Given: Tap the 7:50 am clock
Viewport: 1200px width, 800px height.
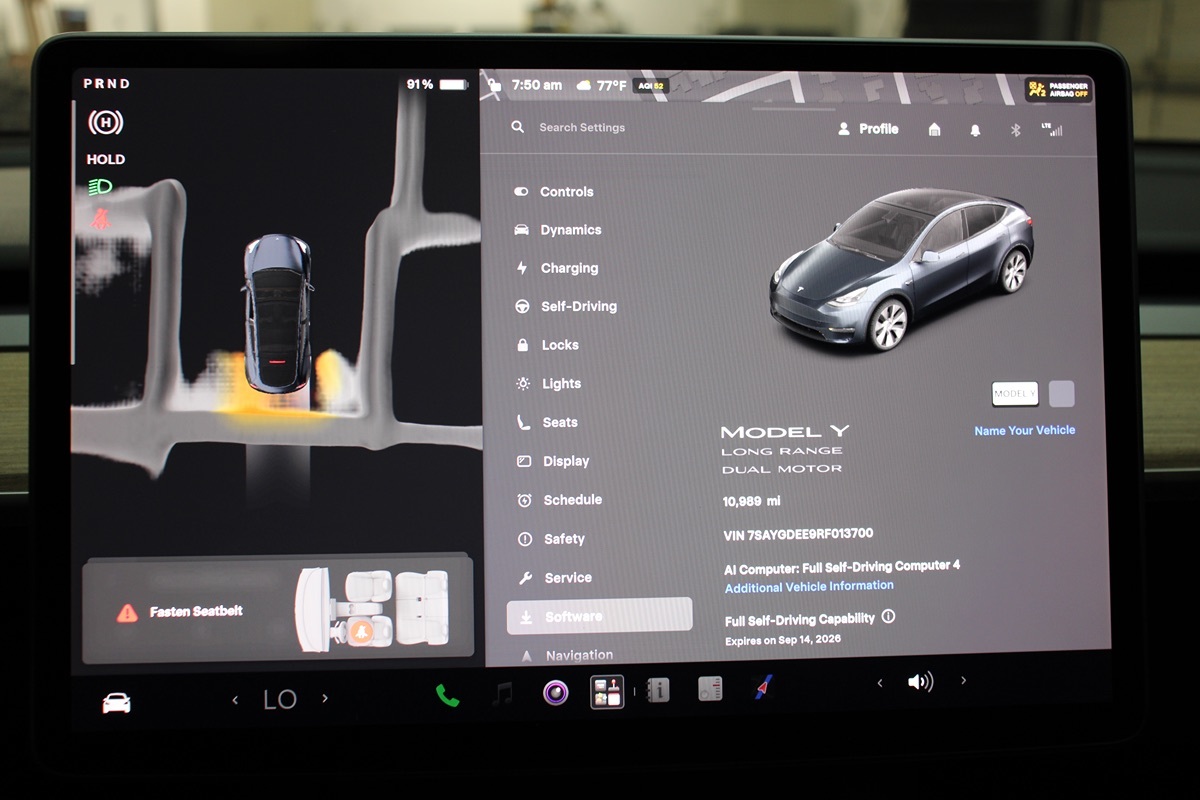Looking at the screenshot, I should [x=537, y=86].
